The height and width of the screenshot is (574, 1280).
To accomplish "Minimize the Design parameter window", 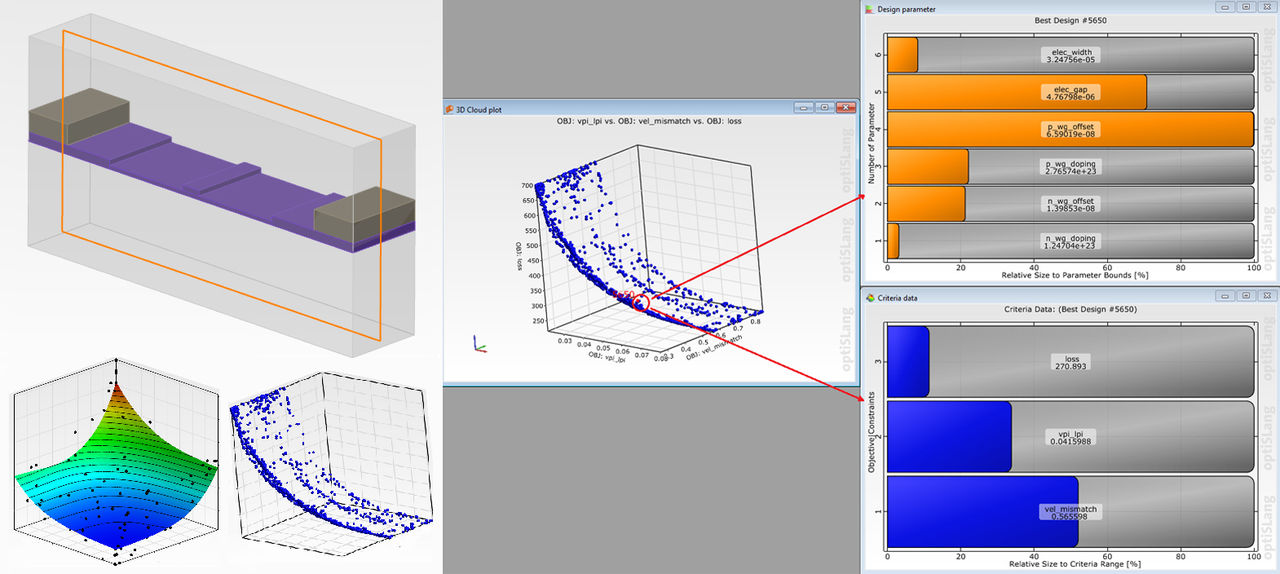I will (x=1225, y=7).
